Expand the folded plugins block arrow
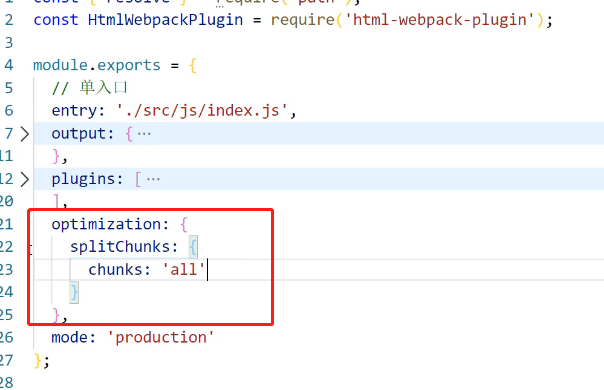This screenshot has width=604, height=390. point(25,179)
